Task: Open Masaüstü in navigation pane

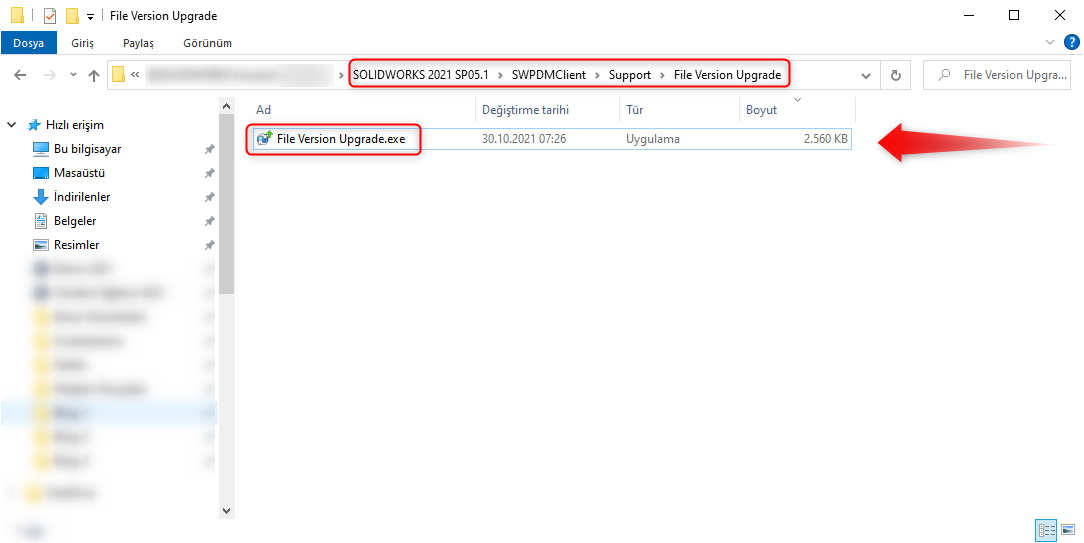Action: 80,173
